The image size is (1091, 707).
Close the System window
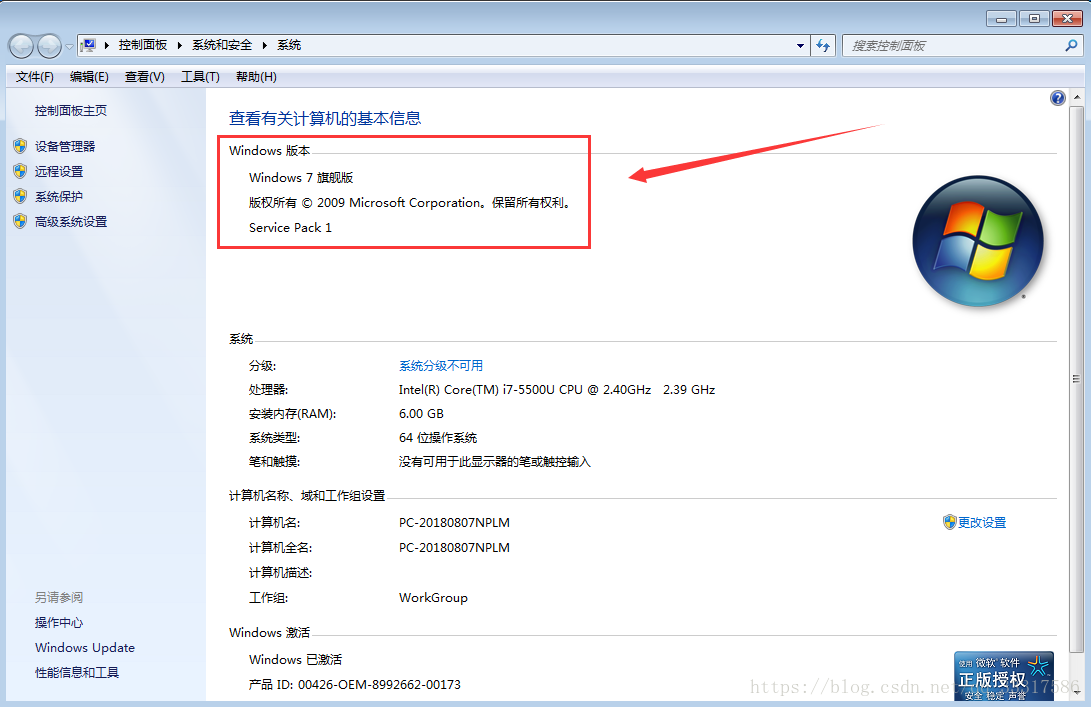pos(1067,19)
